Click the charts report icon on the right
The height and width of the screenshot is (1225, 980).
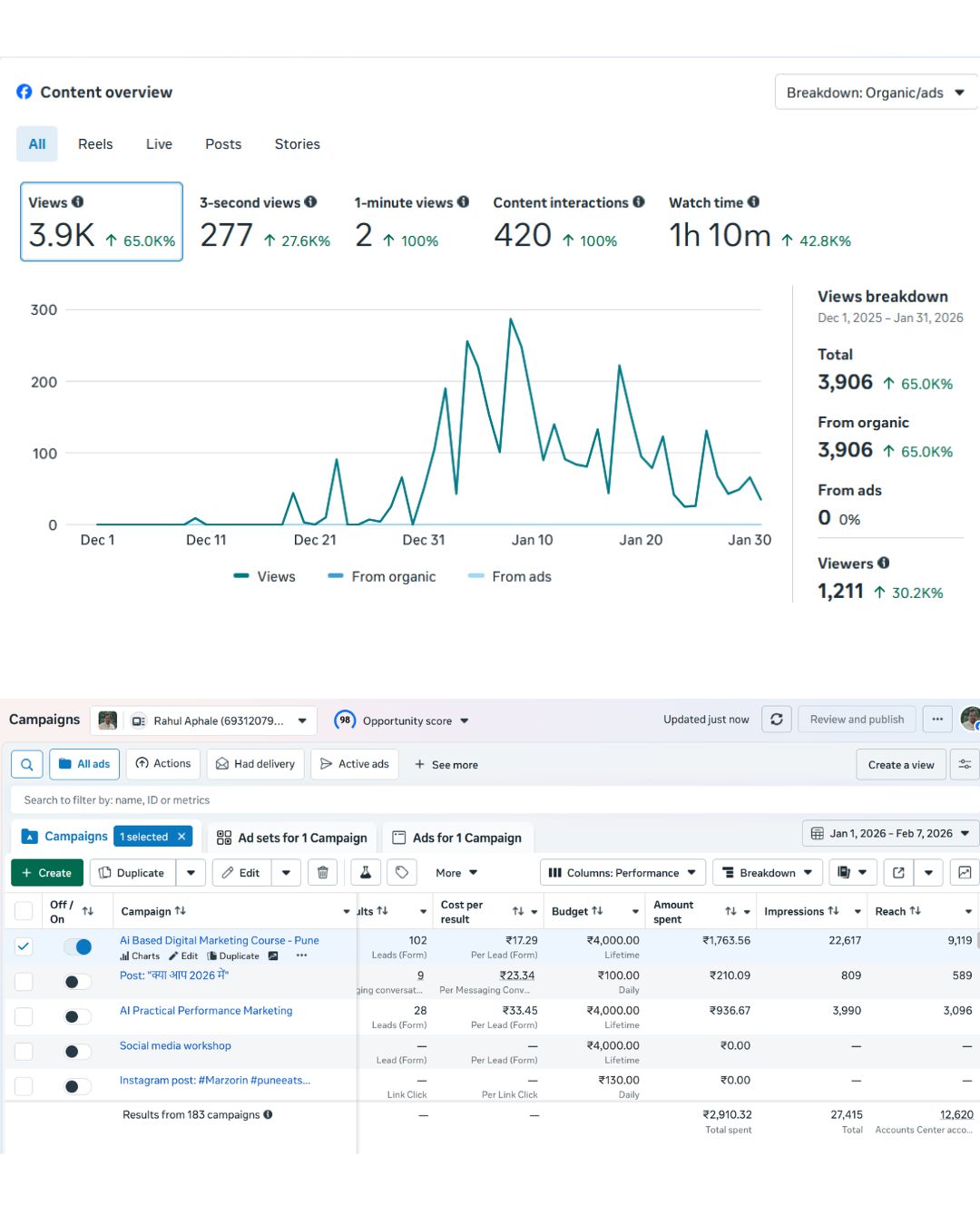coord(965,872)
